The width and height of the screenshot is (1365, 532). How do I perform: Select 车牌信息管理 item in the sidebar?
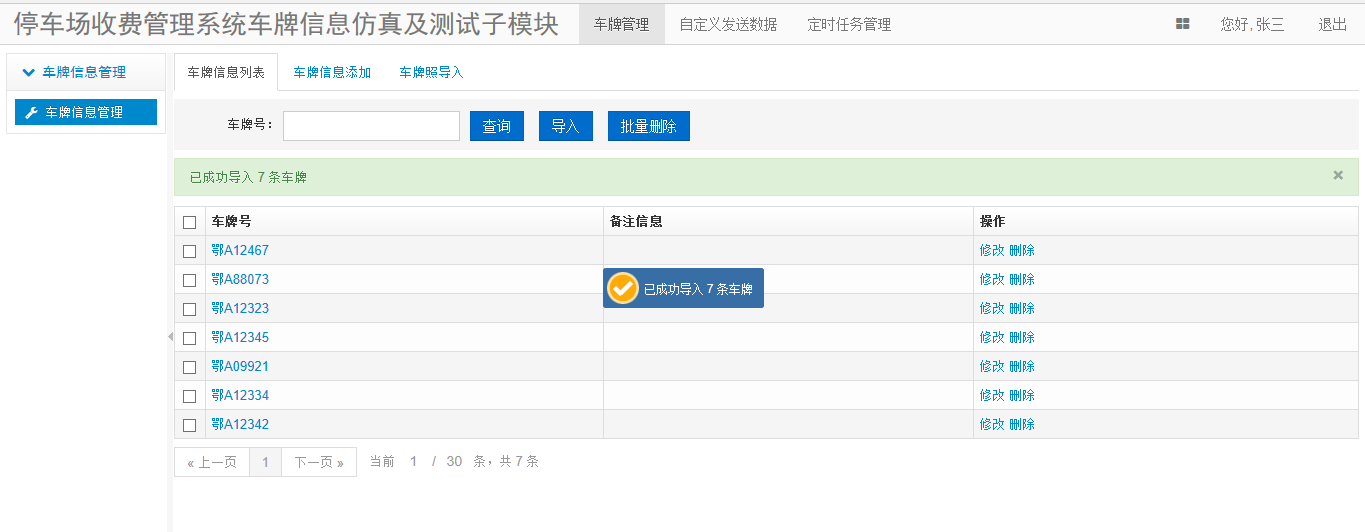click(86, 112)
